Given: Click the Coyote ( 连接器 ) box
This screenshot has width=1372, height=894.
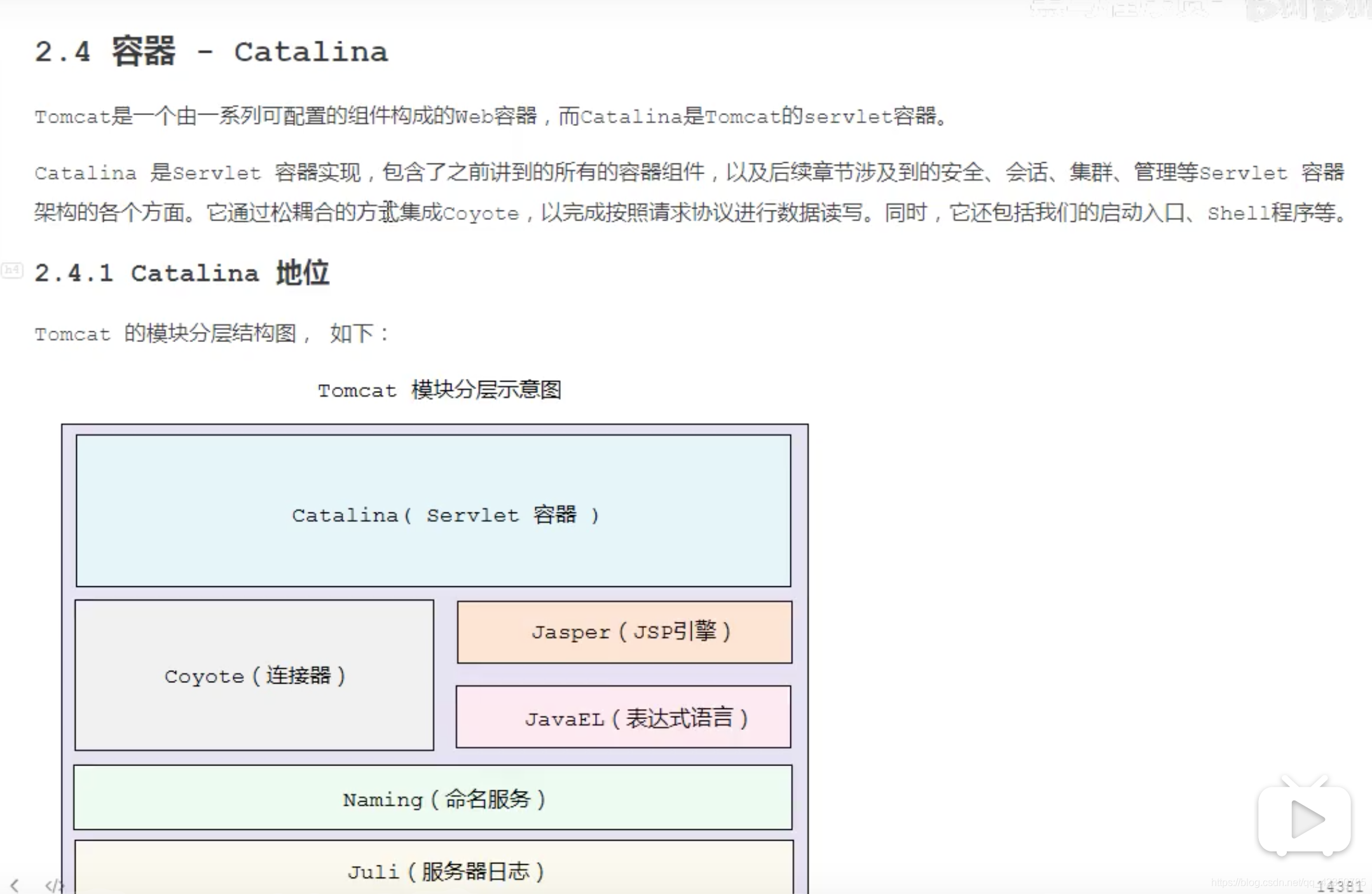Looking at the screenshot, I should tap(254, 675).
